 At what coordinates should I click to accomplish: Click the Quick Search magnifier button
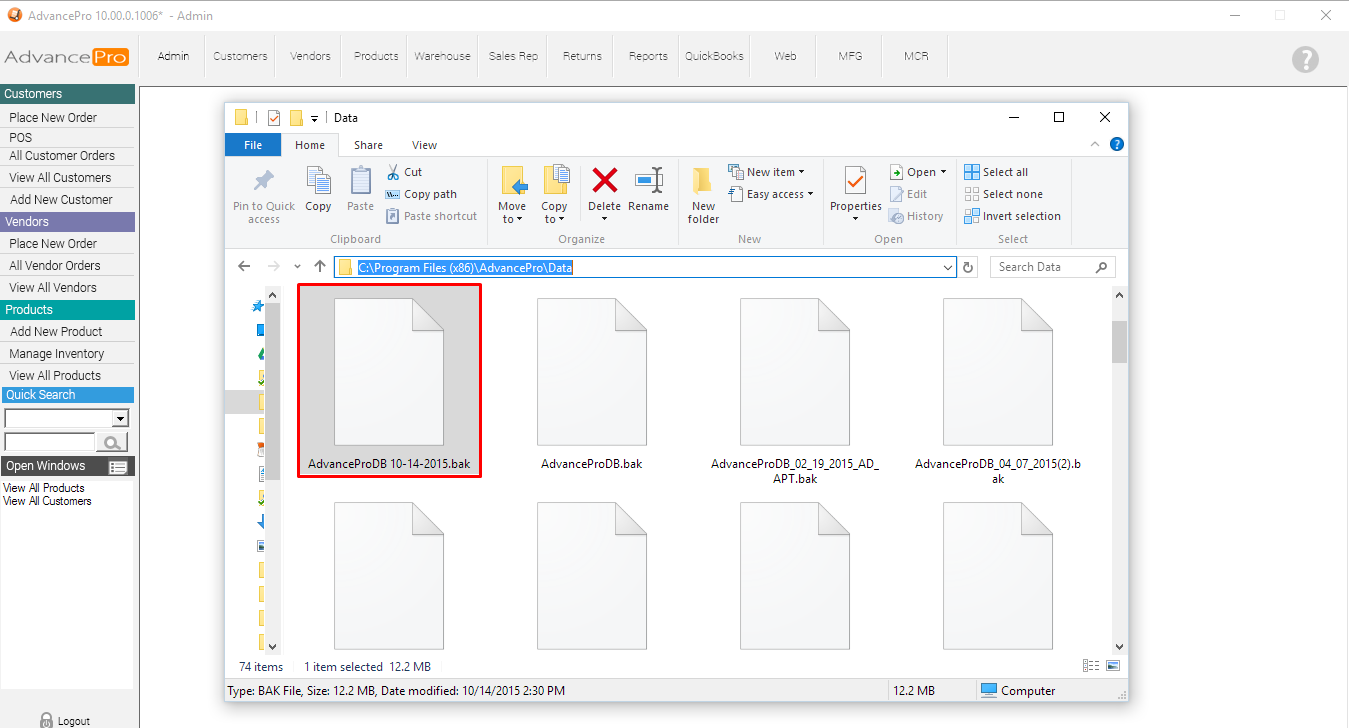(112, 442)
